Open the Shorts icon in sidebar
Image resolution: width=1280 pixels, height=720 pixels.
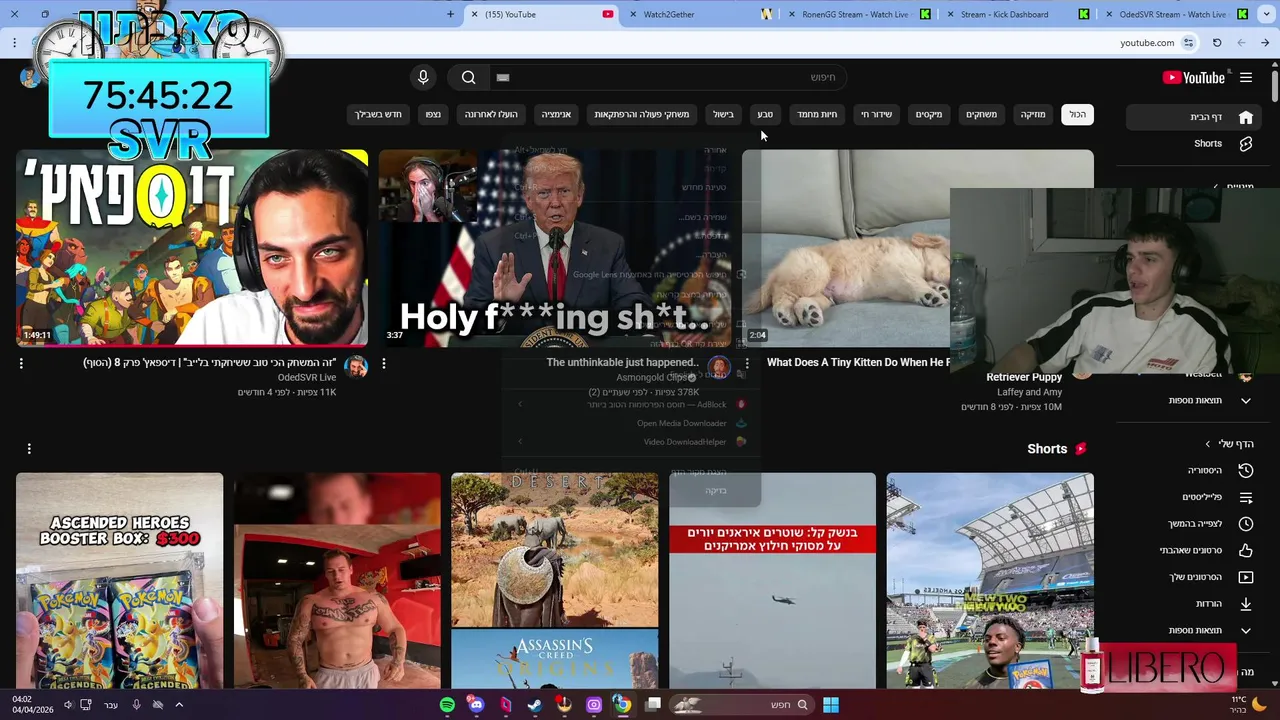click(1246, 143)
